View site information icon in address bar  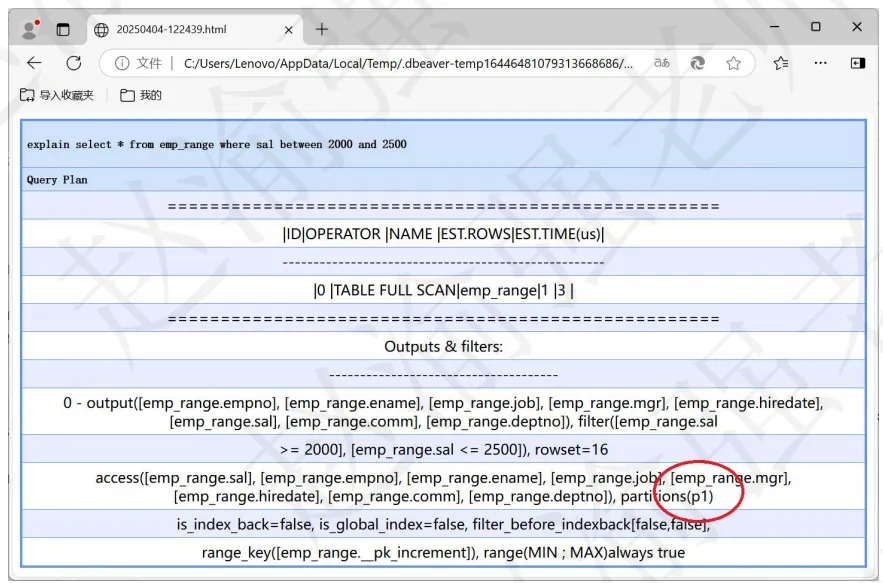tap(122, 63)
